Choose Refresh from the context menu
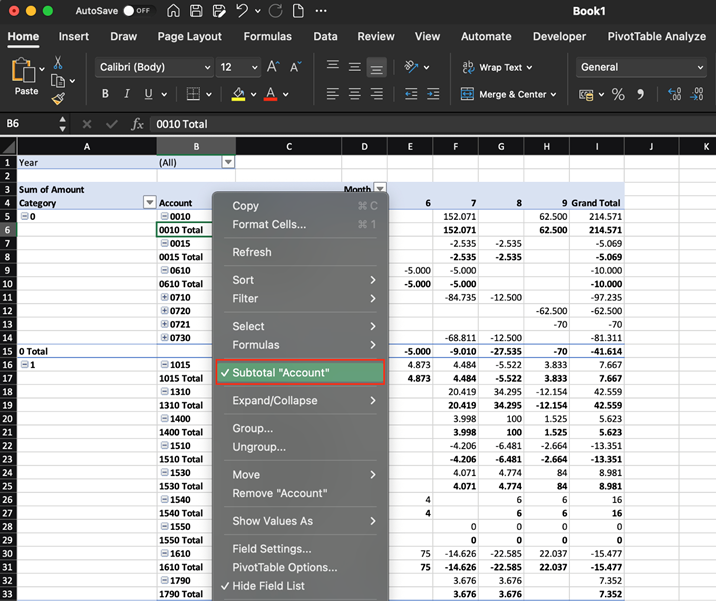716x601 pixels. click(252, 252)
